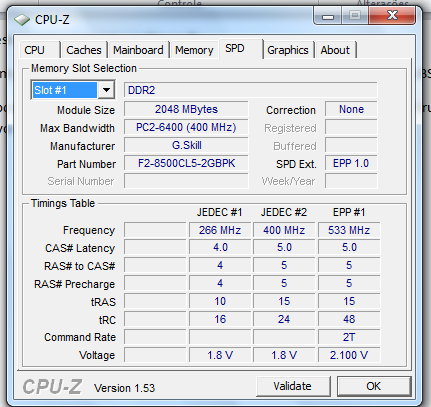Switch to the Memory tab
The width and height of the screenshot is (431, 407).
click(x=194, y=50)
